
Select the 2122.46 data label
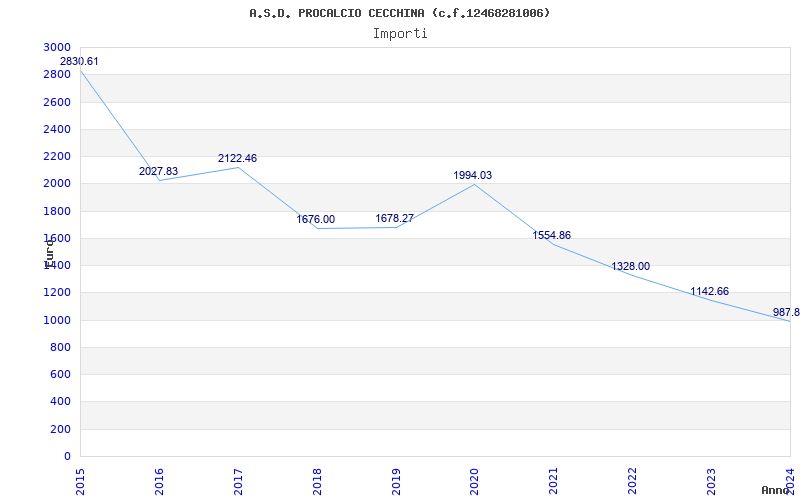pos(237,159)
